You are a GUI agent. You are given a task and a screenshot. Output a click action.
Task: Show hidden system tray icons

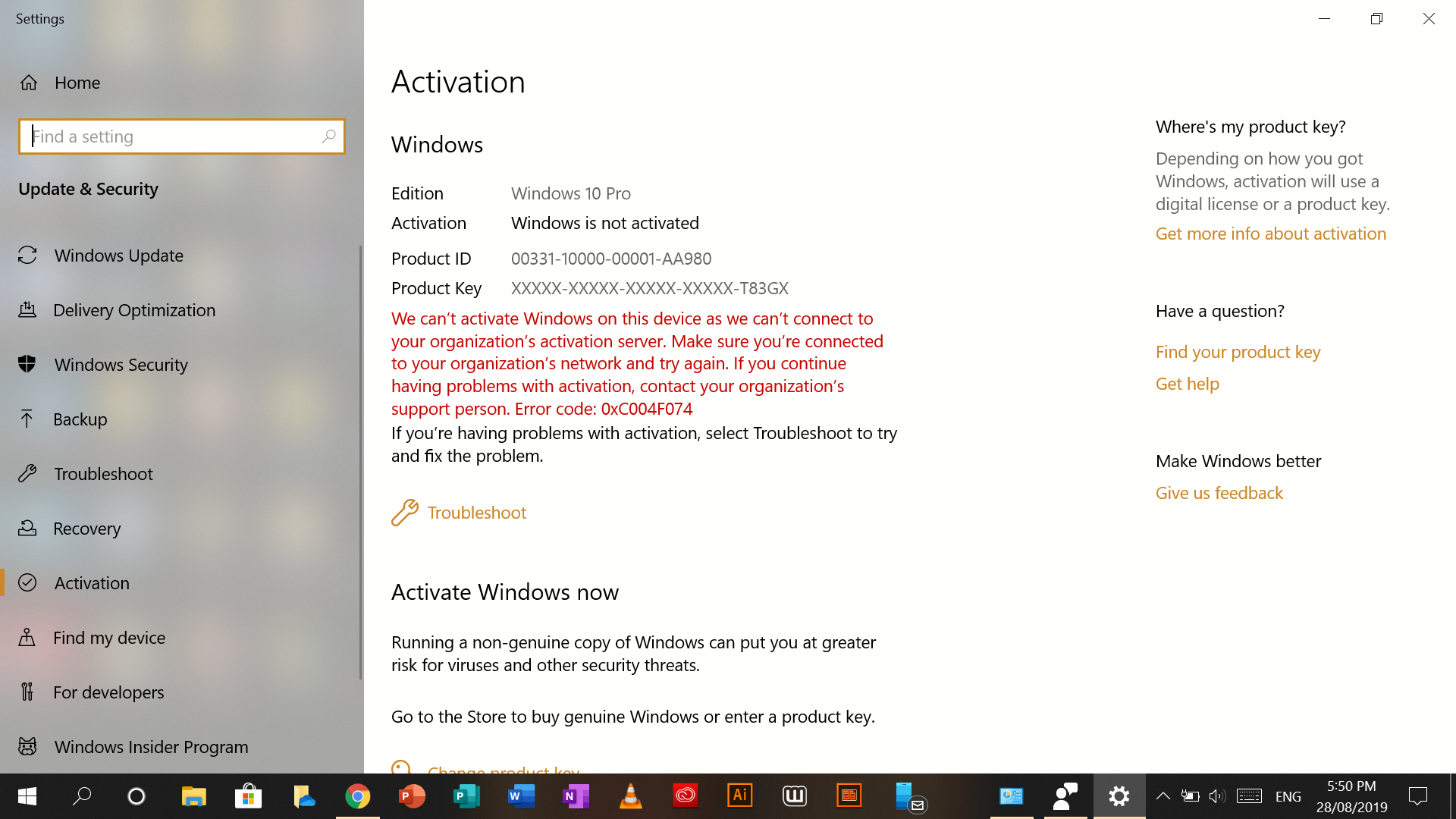(x=1163, y=796)
